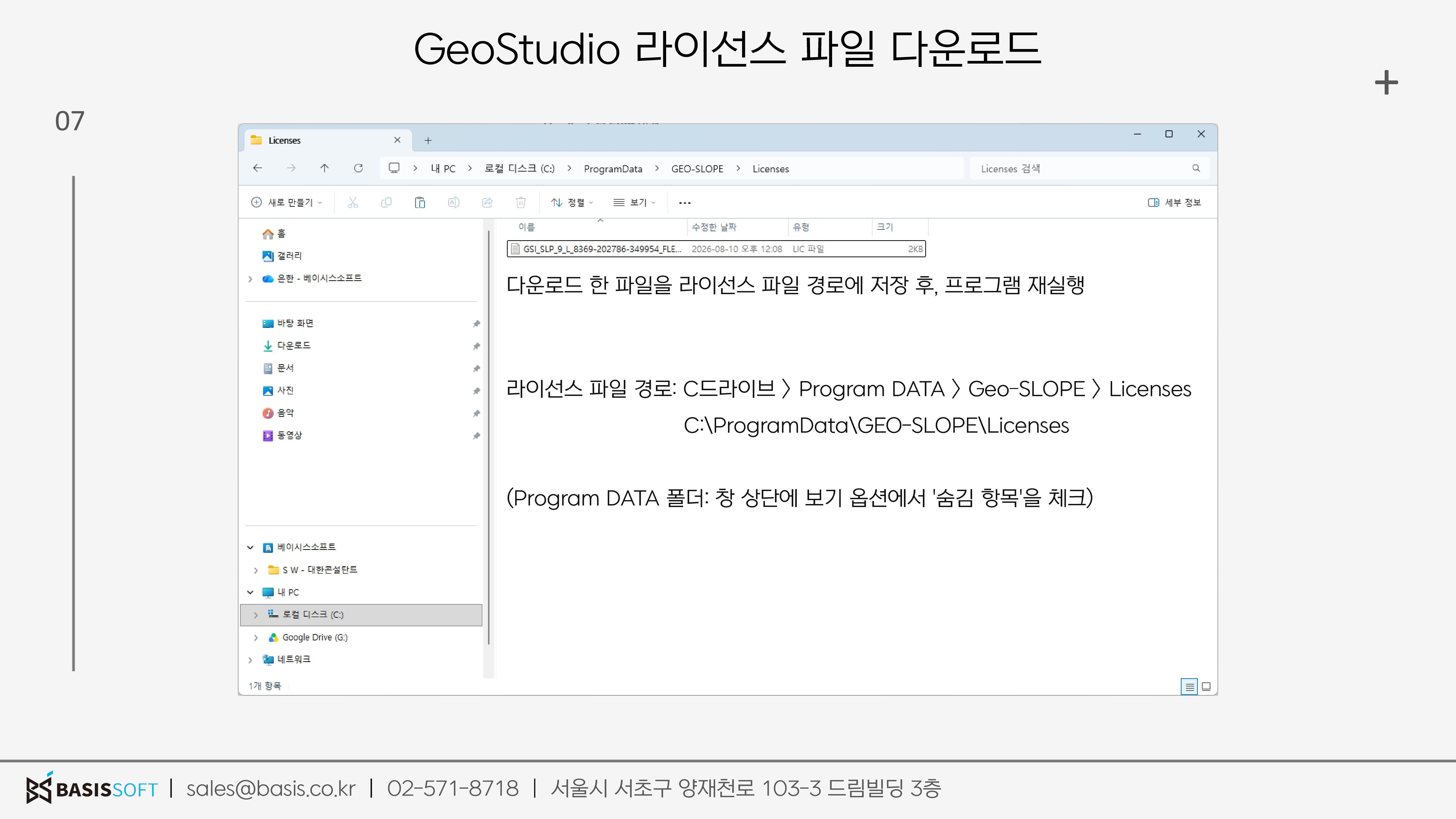1456x819 pixels.
Task: Select 베이시스소프트 in the navigation tree
Action: click(x=299, y=547)
